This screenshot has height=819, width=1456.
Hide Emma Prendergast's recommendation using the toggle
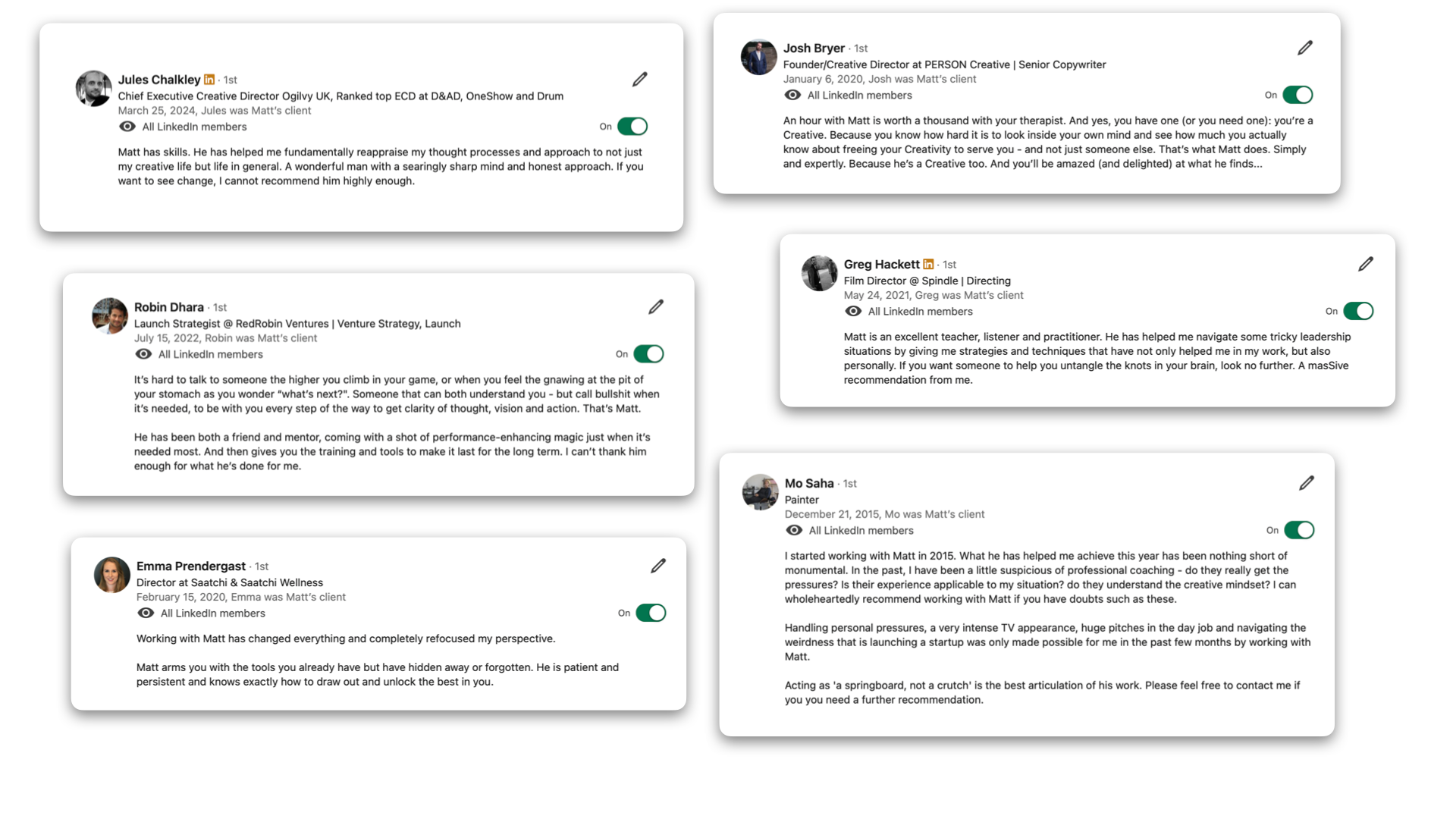[x=651, y=613]
